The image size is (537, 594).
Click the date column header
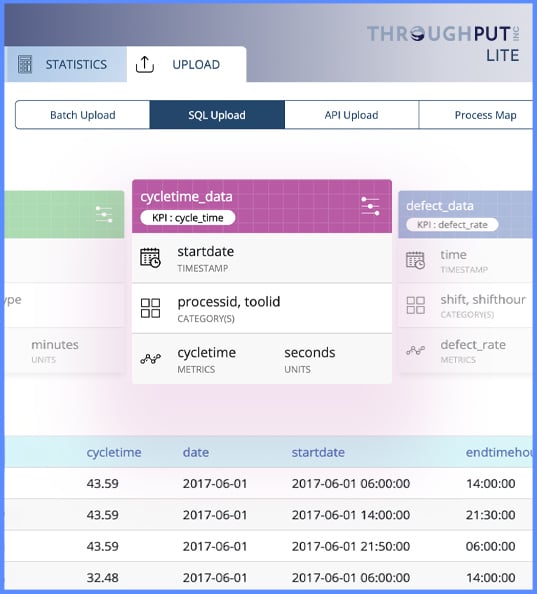point(196,452)
